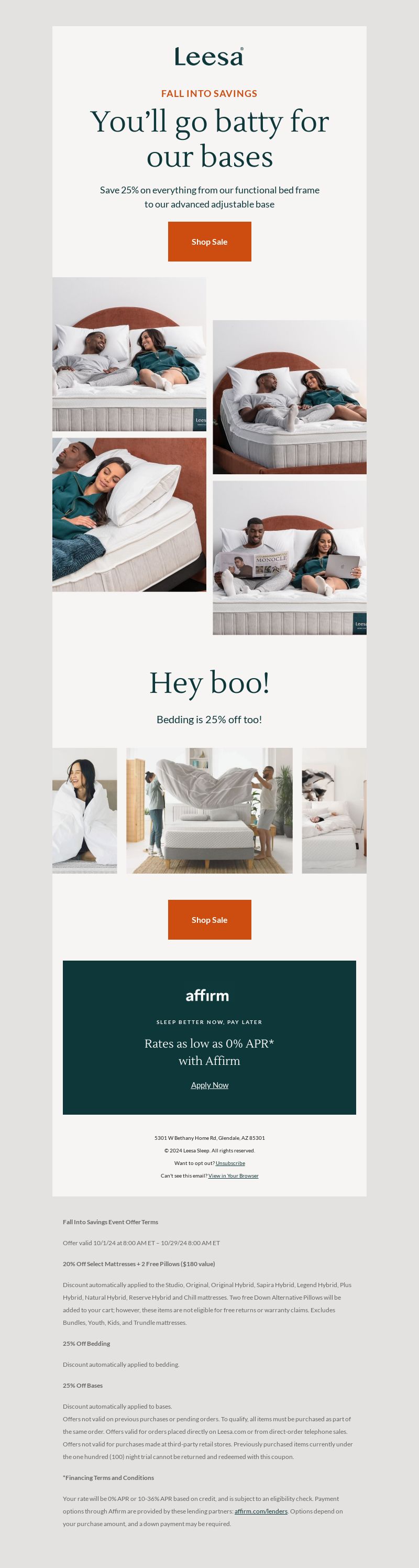
Task: Open the Apply Now link
Action: pyautogui.click(x=209, y=1085)
